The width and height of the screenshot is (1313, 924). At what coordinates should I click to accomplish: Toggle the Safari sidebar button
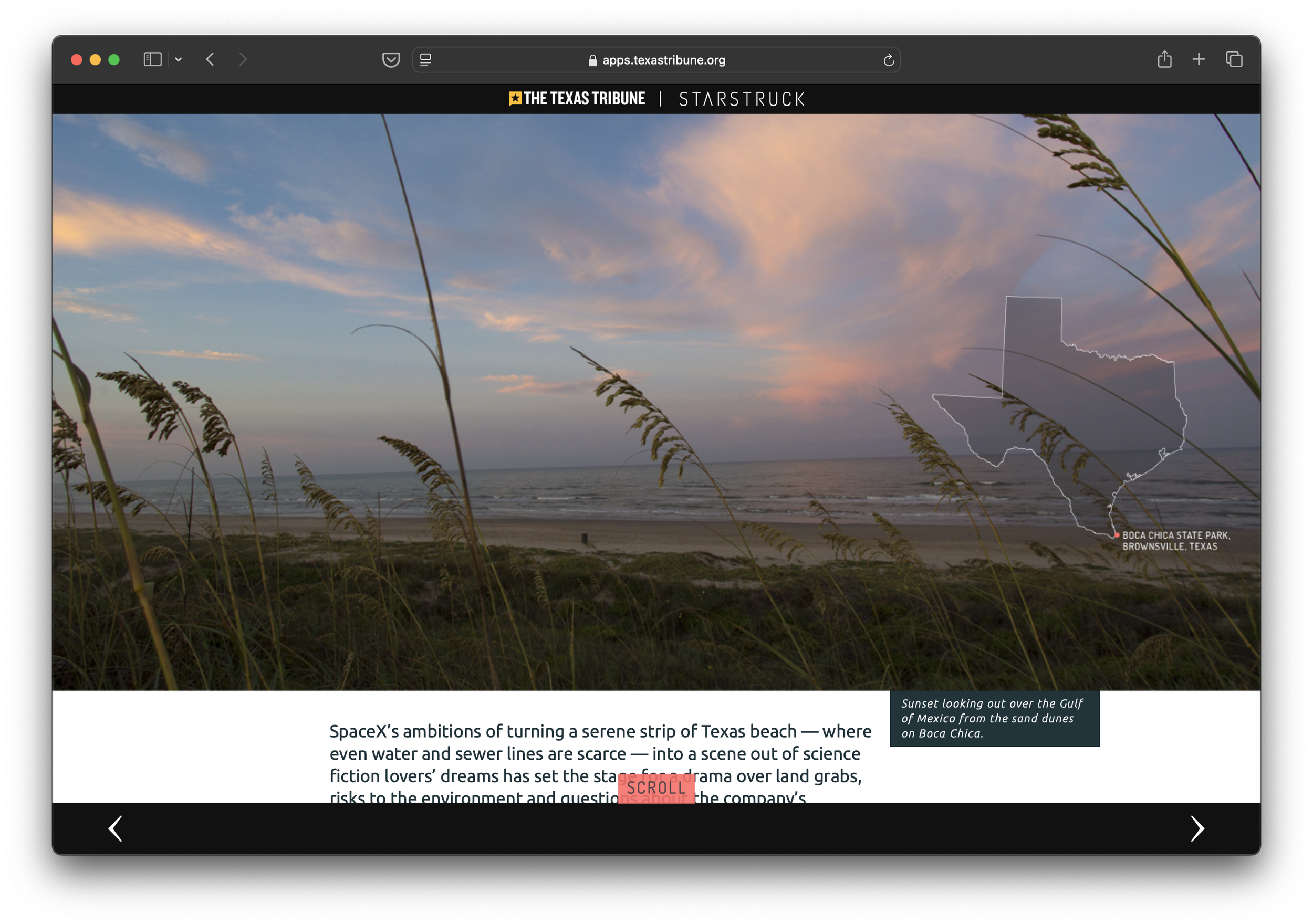152,59
